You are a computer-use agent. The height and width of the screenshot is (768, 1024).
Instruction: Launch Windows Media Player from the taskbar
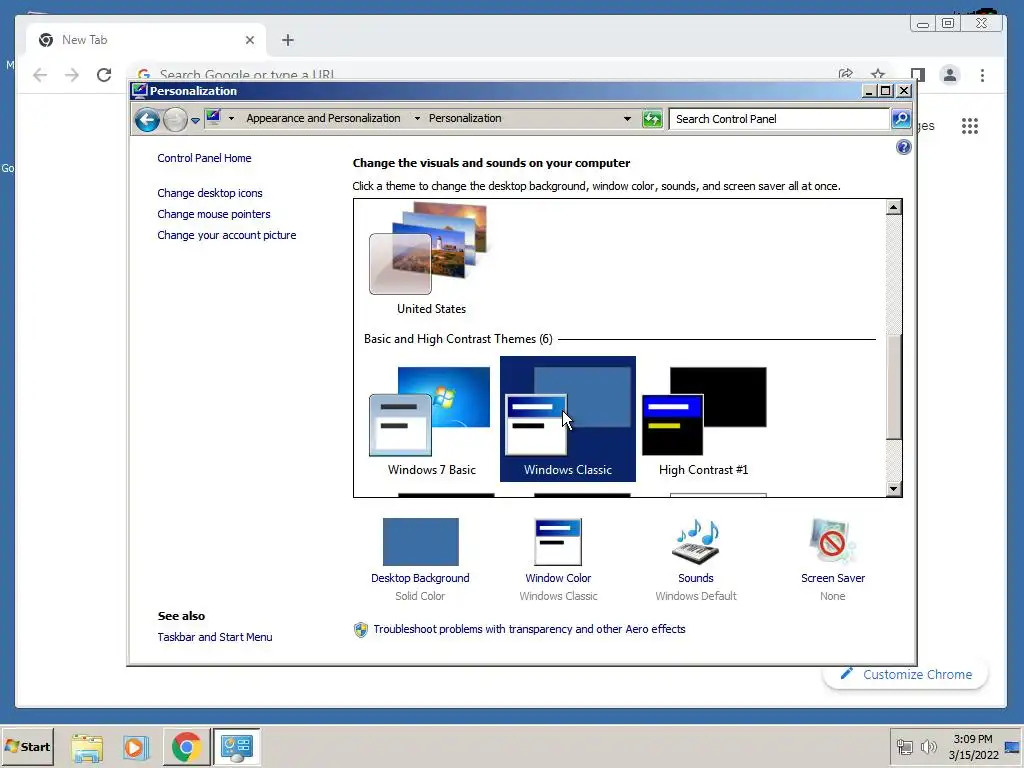point(136,747)
